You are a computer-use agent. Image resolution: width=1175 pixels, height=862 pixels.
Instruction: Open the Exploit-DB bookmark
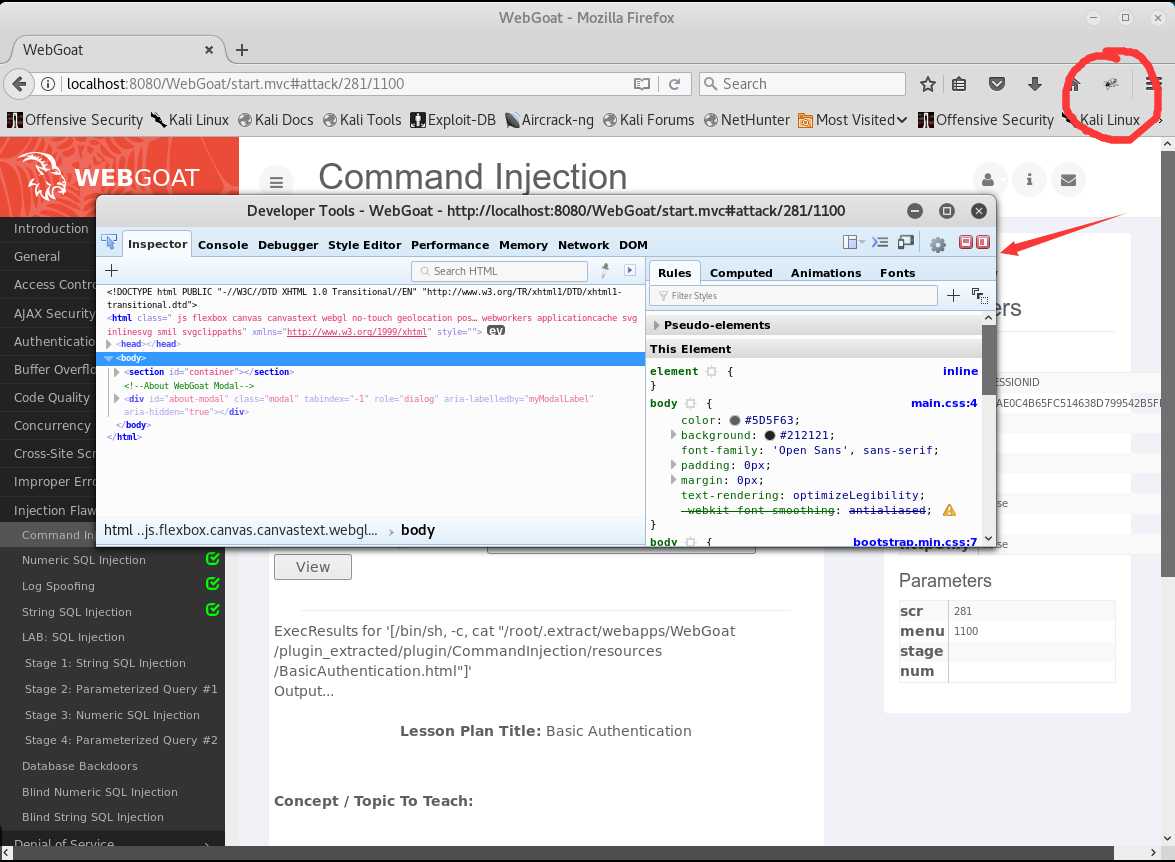[x=453, y=120]
